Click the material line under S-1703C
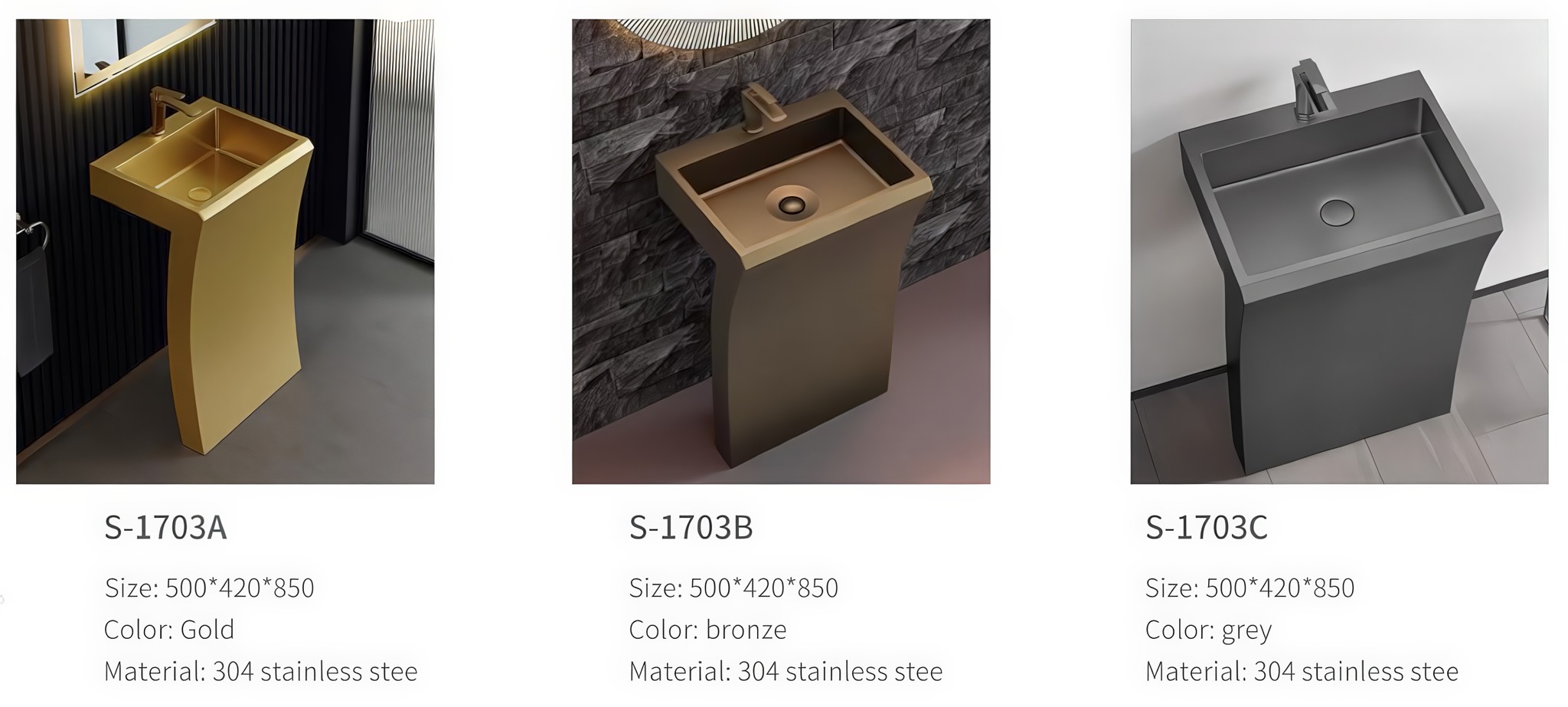 click(1302, 672)
